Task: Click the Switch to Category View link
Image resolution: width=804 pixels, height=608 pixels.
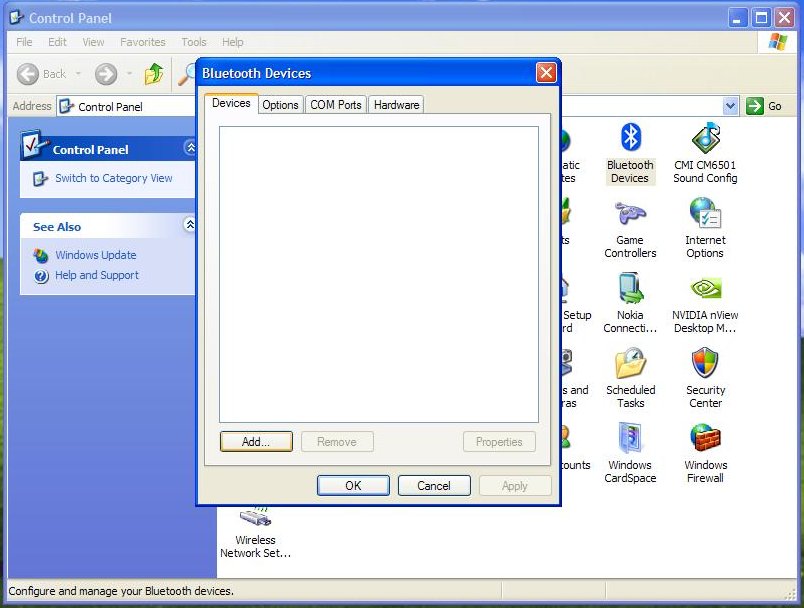Action: [x=113, y=178]
